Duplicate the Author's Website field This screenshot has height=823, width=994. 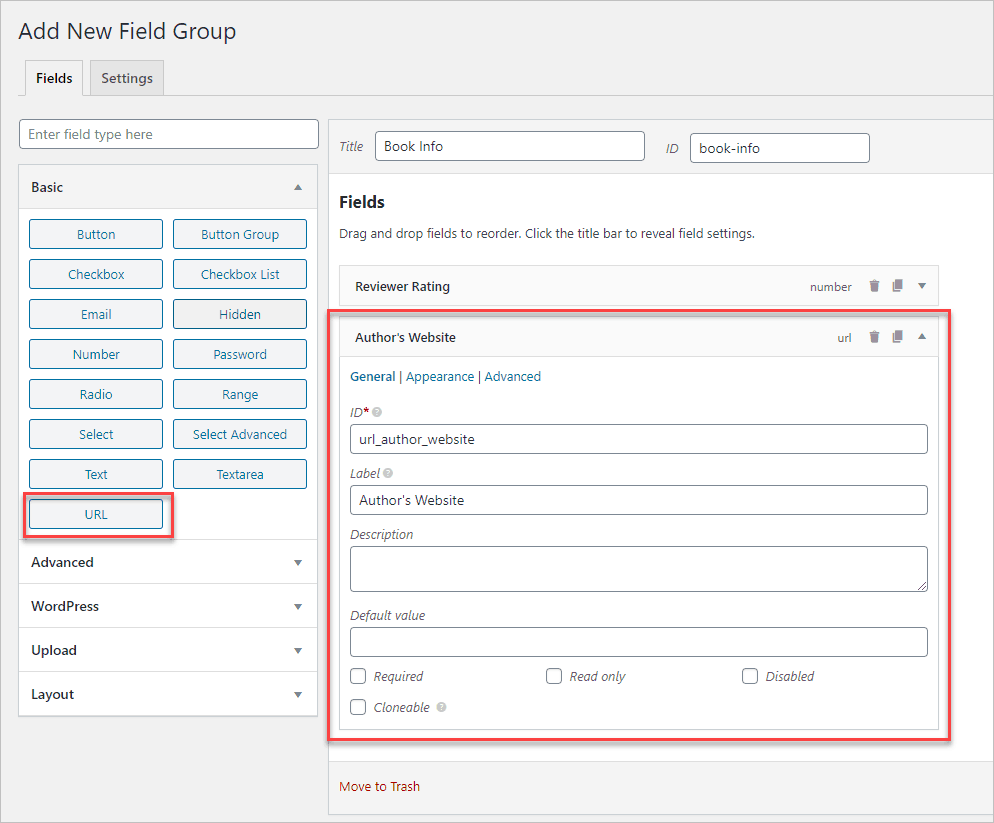[897, 337]
